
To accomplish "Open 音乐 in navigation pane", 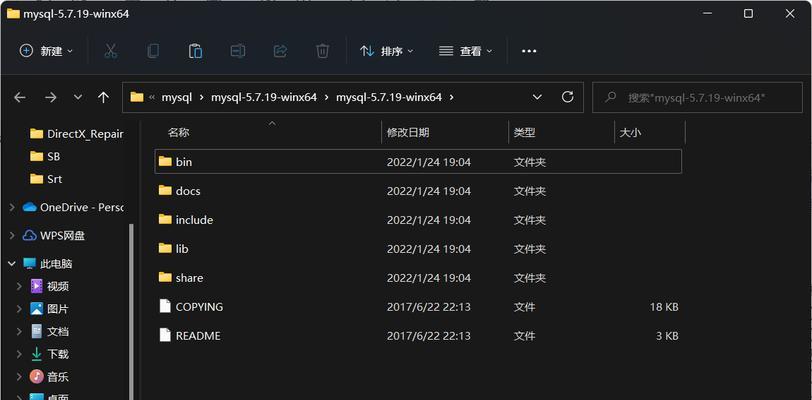I will click(49, 377).
